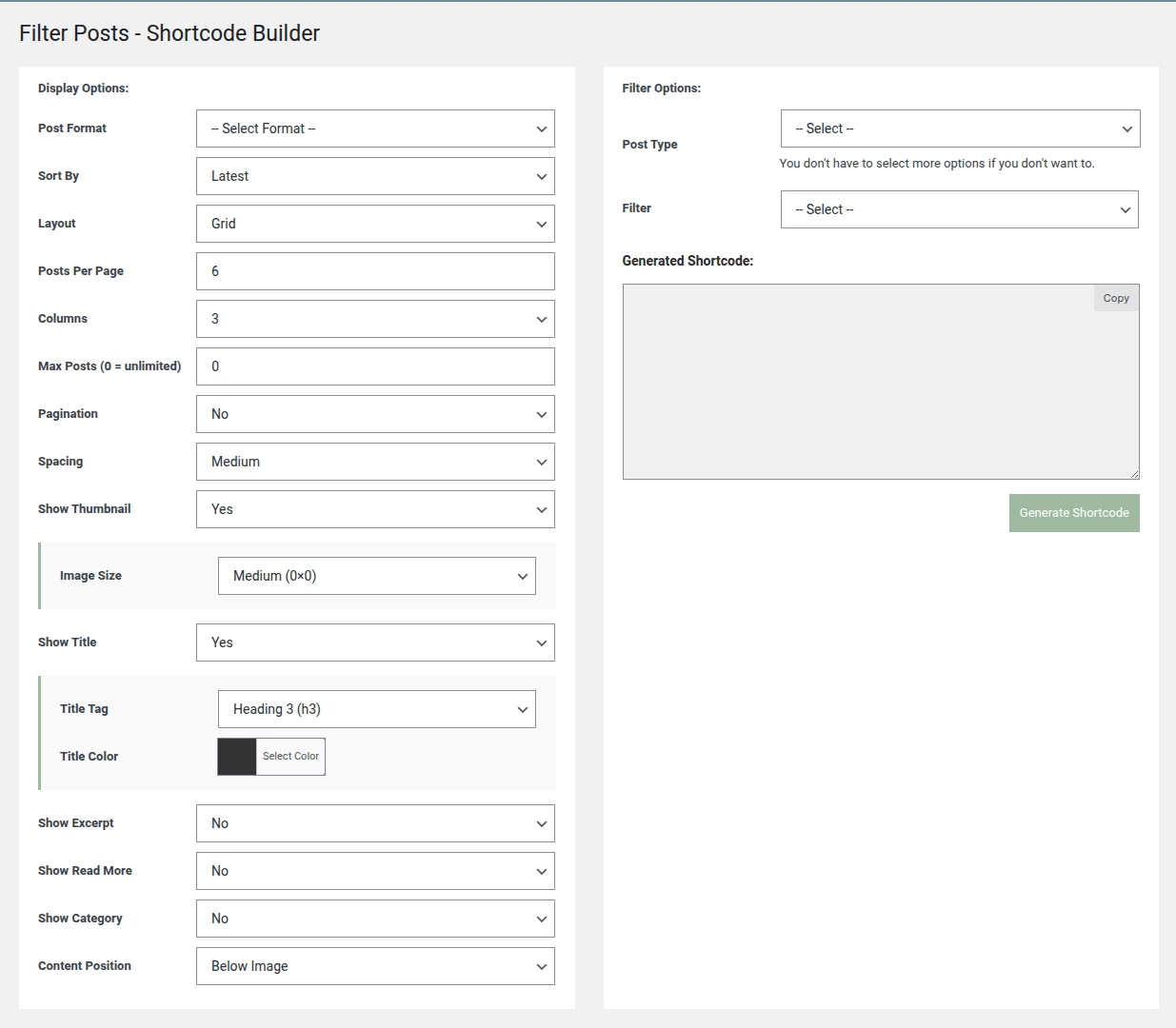Change the Spacing dropdown value
The height and width of the screenshot is (1028, 1176).
(x=375, y=462)
